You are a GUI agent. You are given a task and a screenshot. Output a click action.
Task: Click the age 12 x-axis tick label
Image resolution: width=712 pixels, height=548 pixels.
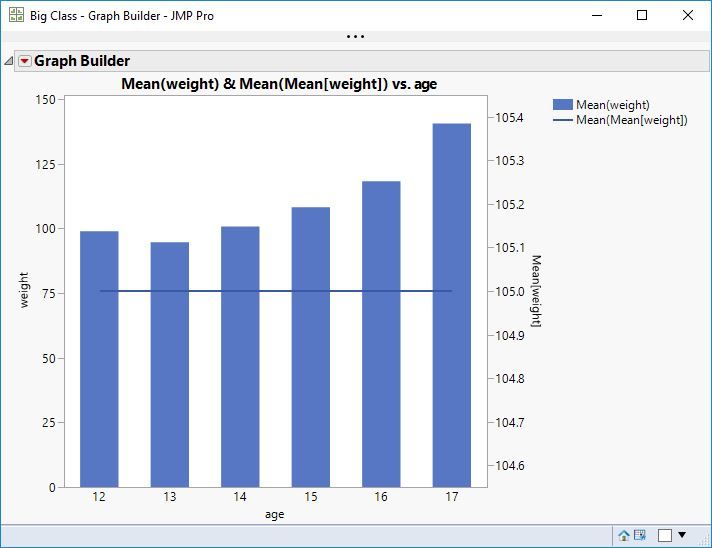tap(99, 497)
